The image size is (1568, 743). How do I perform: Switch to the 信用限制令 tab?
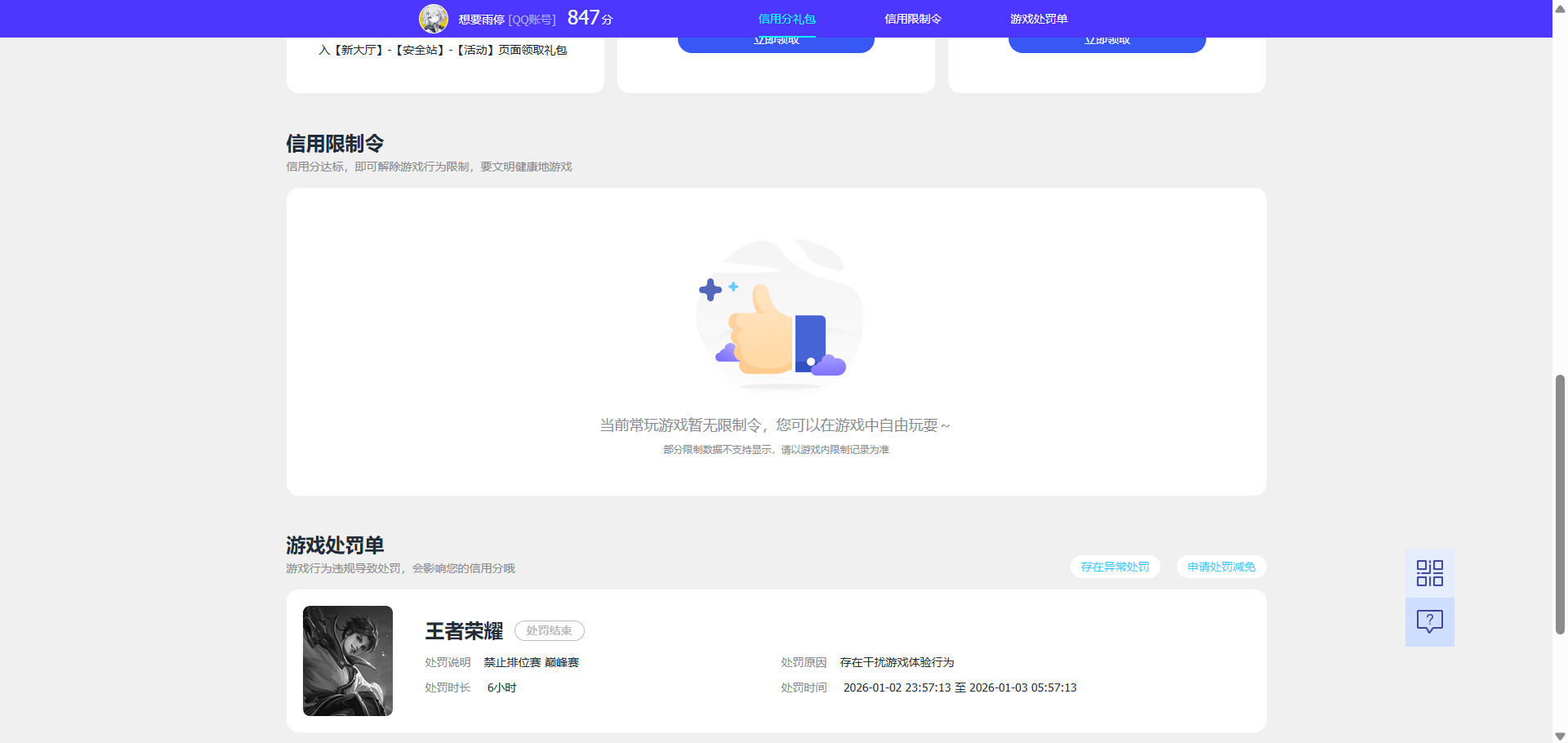coord(913,19)
